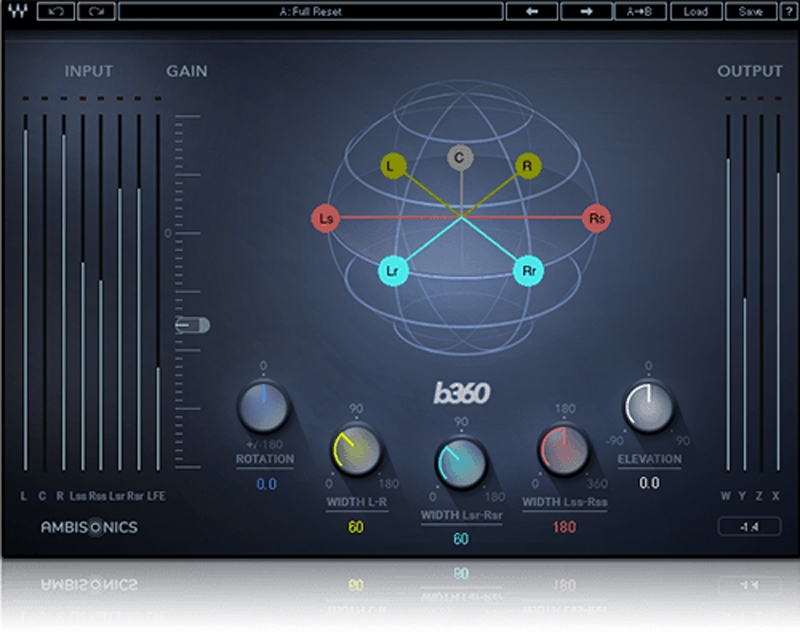Select the red Rs speaker node

(x=596, y=218)
